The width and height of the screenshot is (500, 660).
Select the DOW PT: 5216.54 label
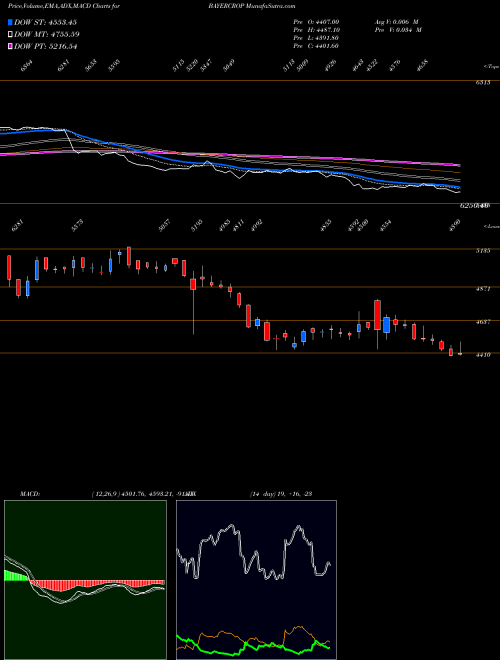[45, 46]
